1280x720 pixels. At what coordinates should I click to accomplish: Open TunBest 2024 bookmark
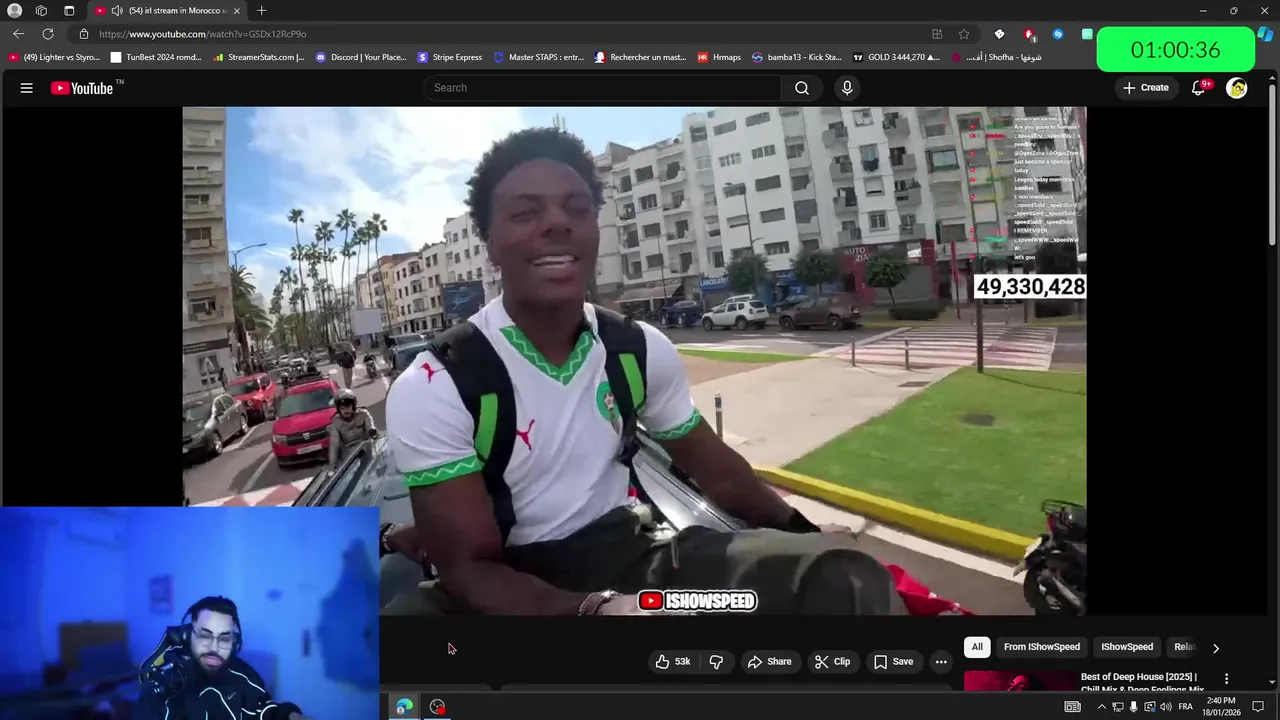[157, 57]
